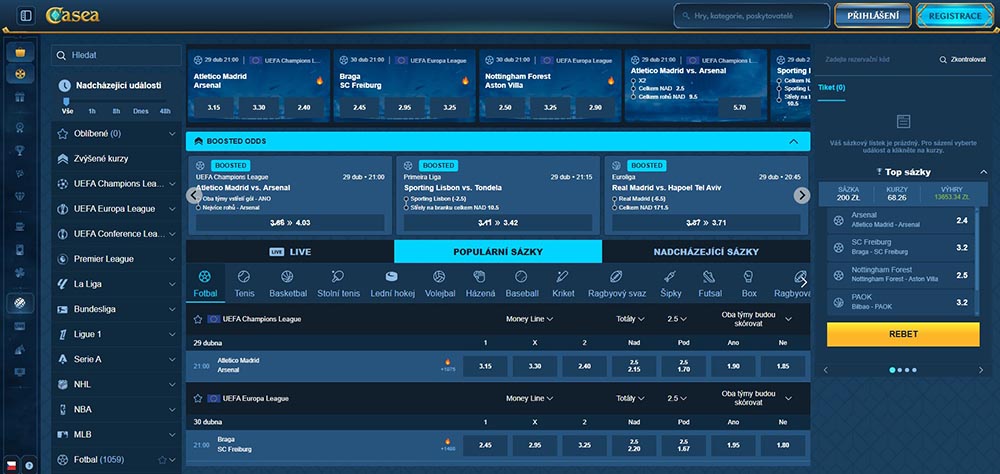Click the reservation code input field

[x=877, y=59]
